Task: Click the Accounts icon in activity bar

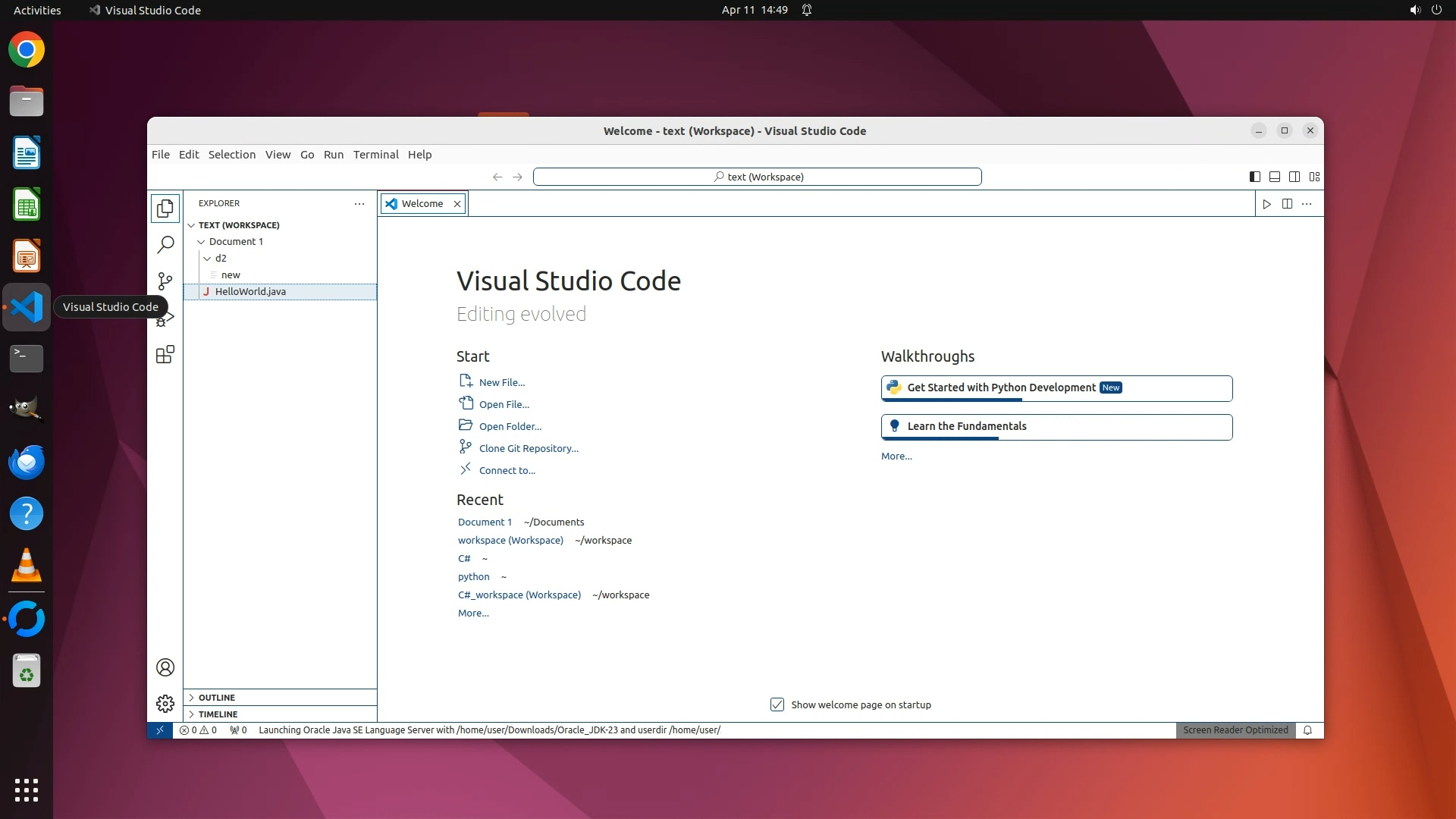Action: (165, 667)
